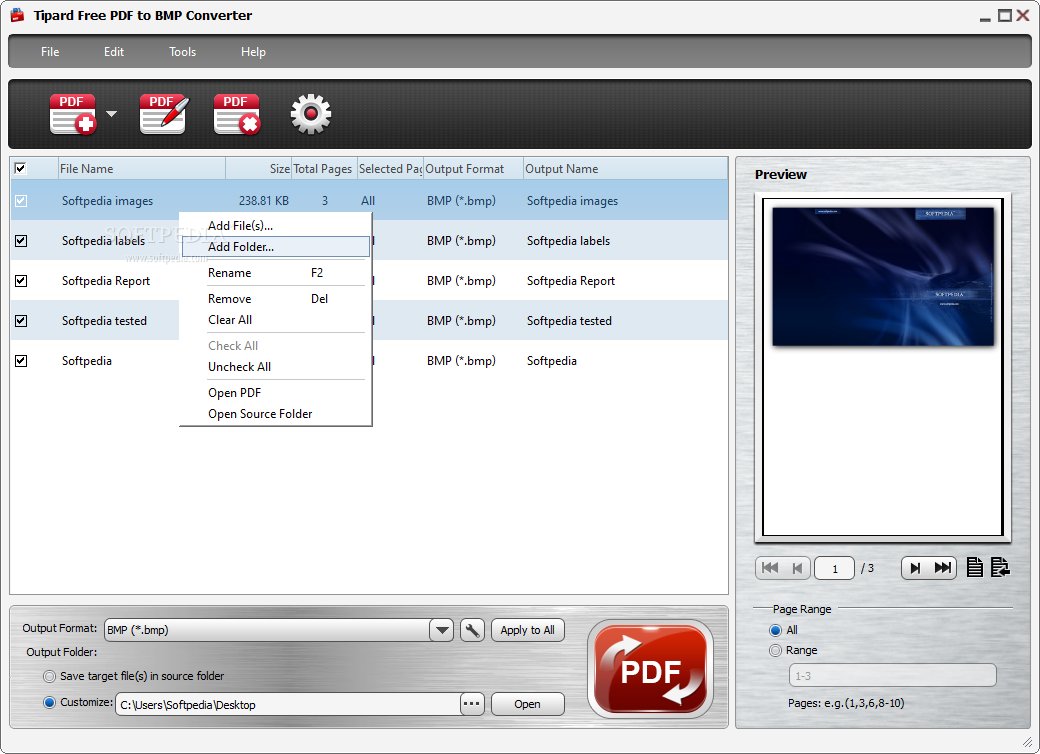Uncheck the Softpedia Report row checkbox
The width and height of the screenshot is (1040, 754).
(21, 281)
